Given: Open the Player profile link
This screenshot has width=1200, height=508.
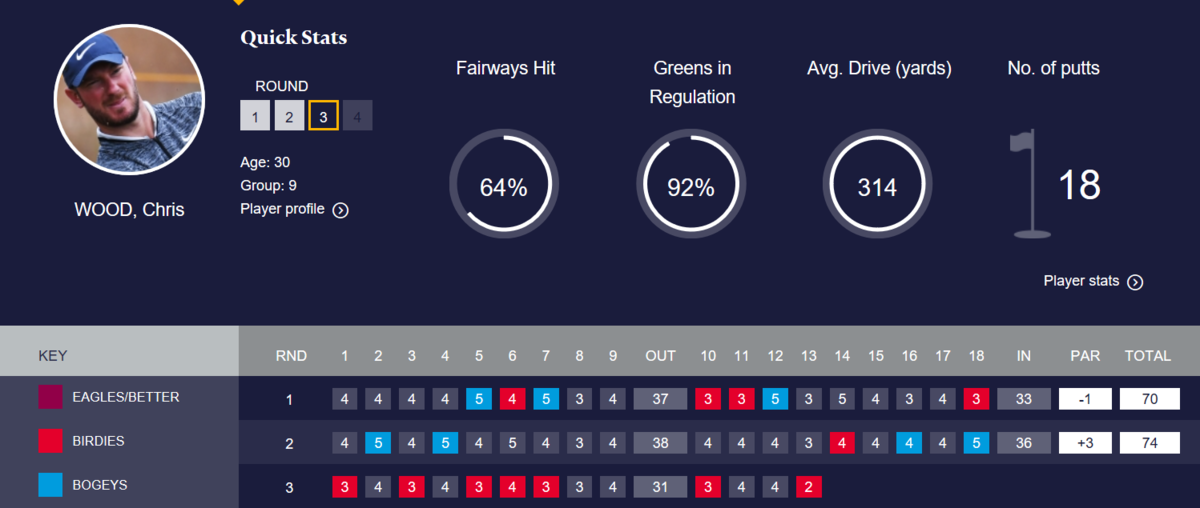Looking at the screenshot, I should coord(283,209).
